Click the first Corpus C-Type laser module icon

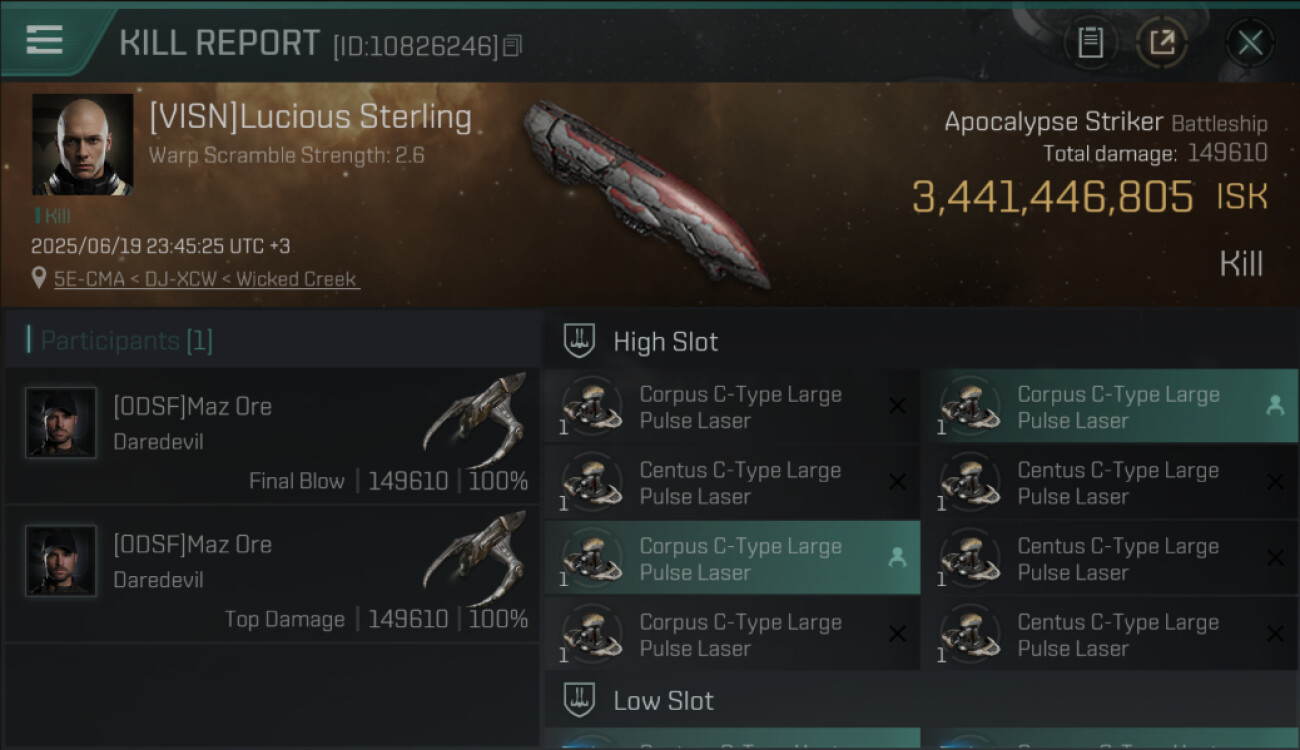[x=591, y=407]
